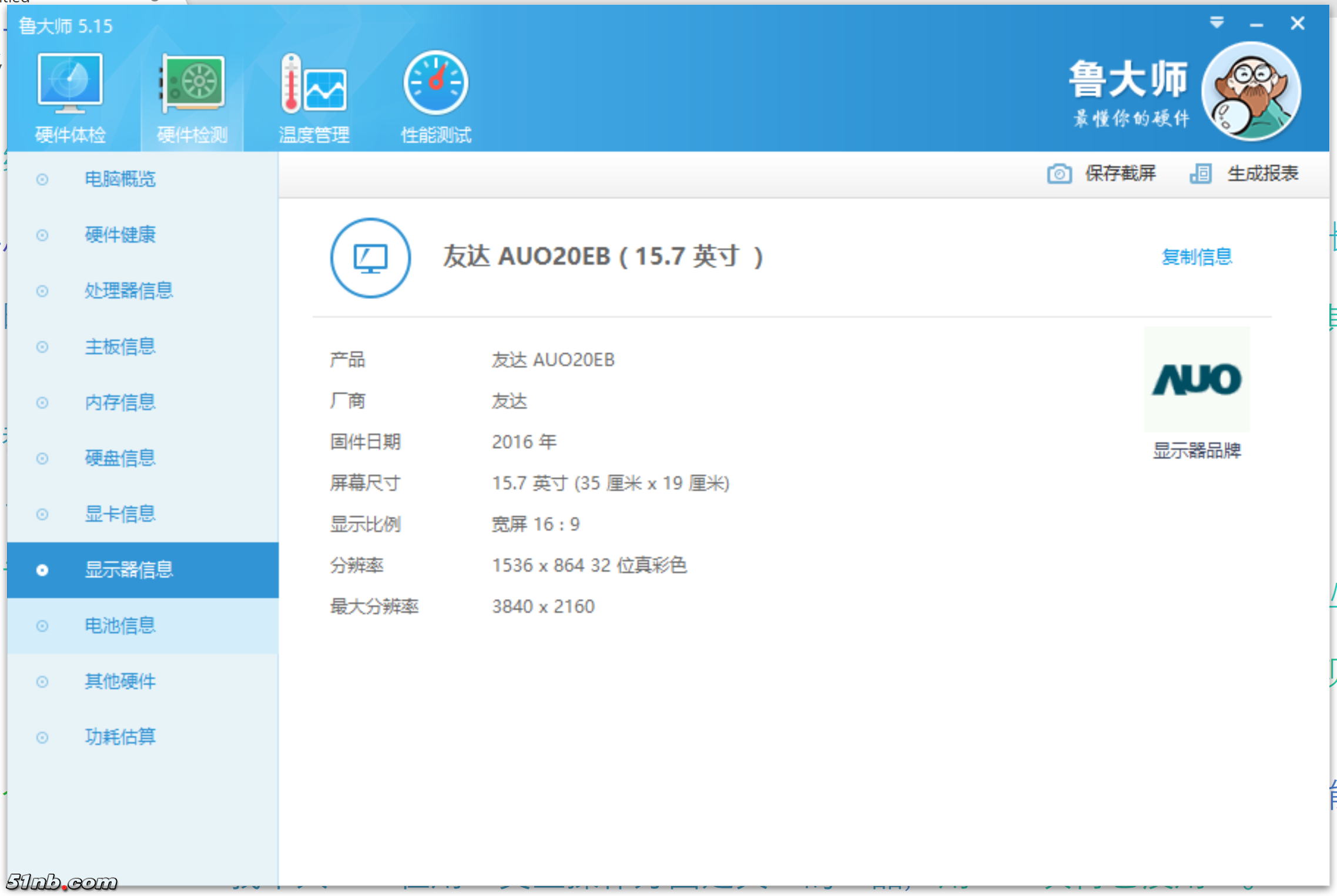Select the 处理器信息 radio dot
1337x896 pixels.
coord(42,291)
